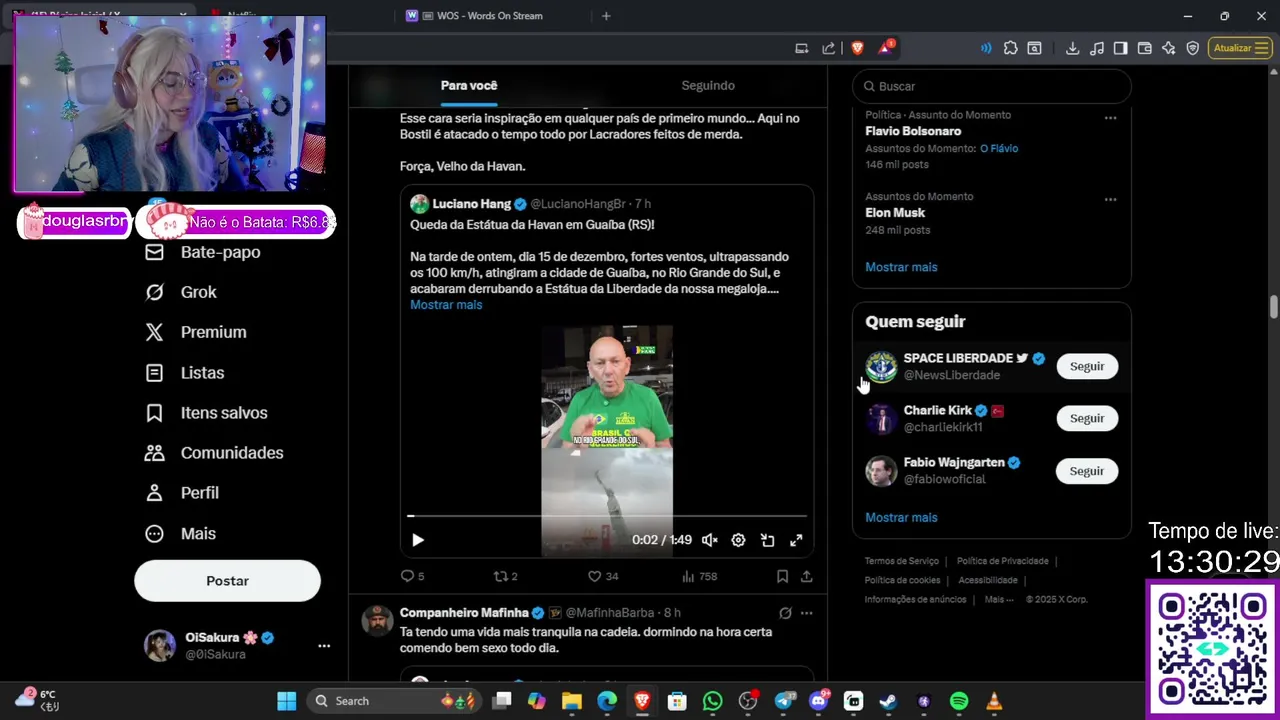Open Política de Privacidade link
This screenshot has height=720, width=1280.
coord(1003,561)
